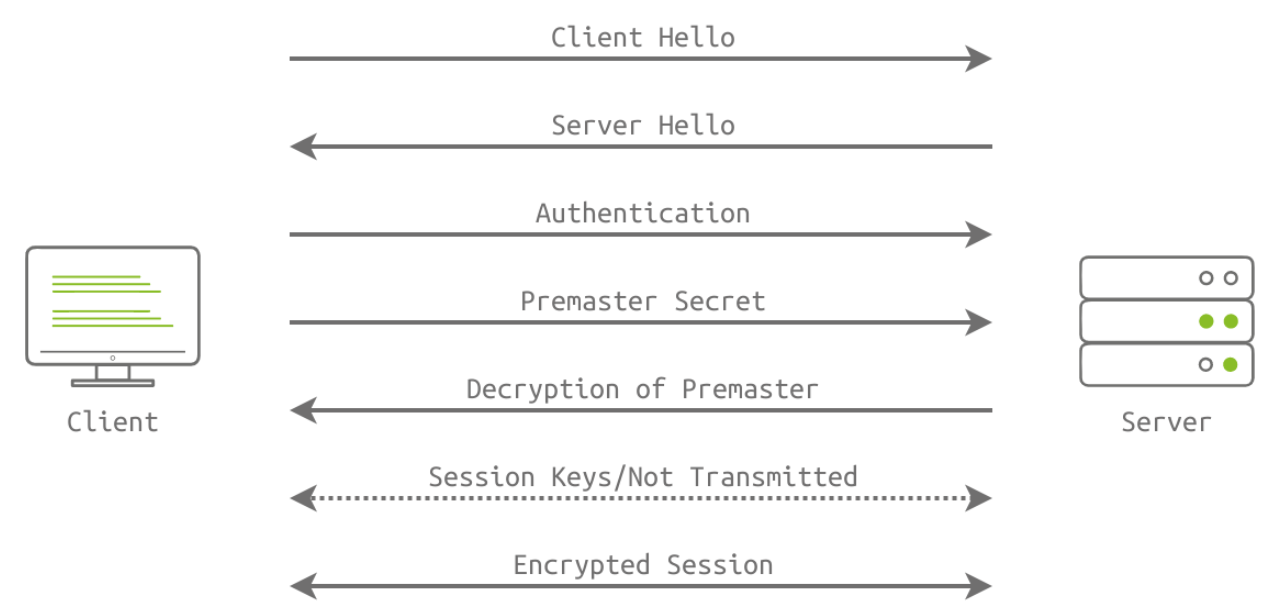Viewport: 1287px width, 616px height.
Task: Click "Session Keys/Not Transmitted" label
Action: [x=642, y=477]
